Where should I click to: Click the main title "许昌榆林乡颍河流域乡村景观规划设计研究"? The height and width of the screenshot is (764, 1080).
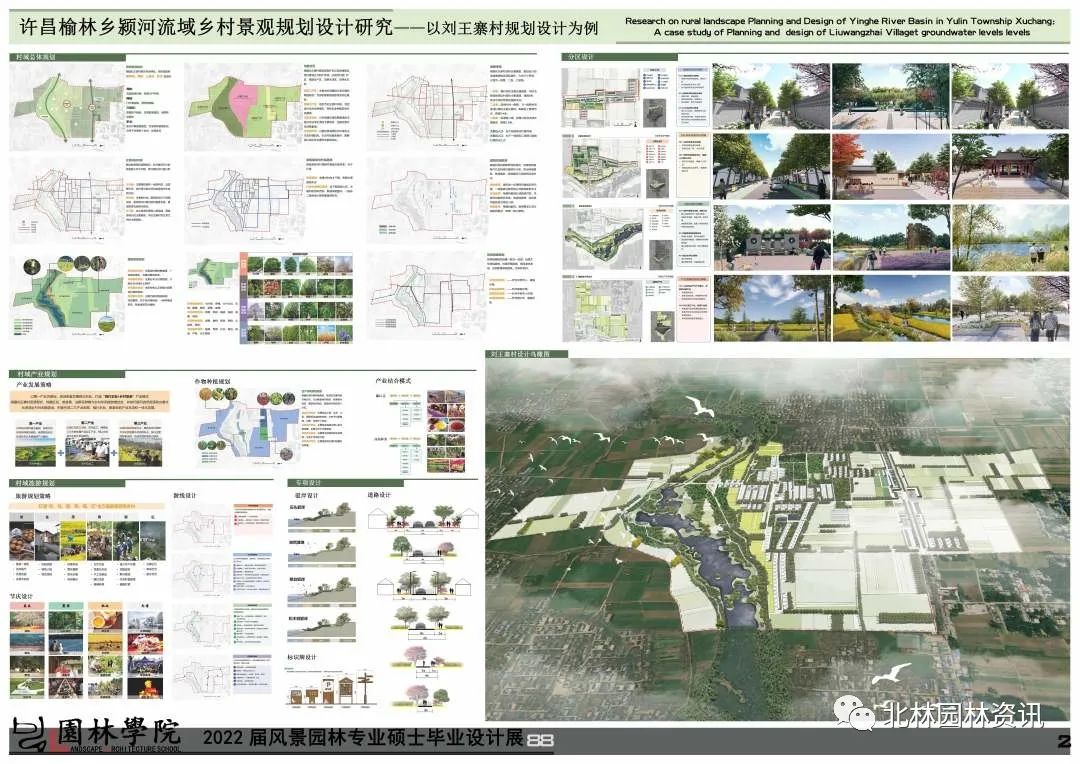pyautogui.click(x=206, y=28)
